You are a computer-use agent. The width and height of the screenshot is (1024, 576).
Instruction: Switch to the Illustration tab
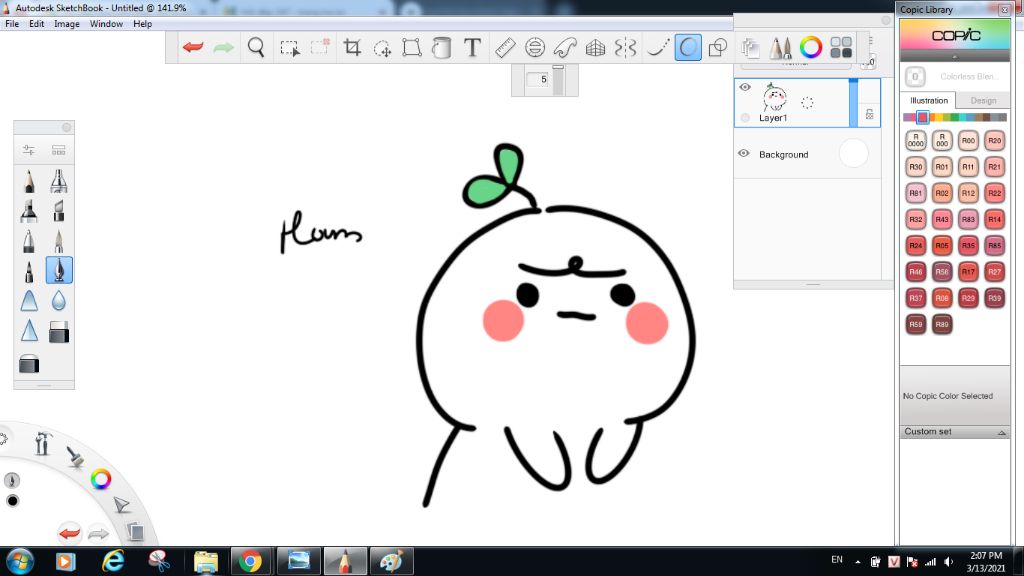click(929, 101)
